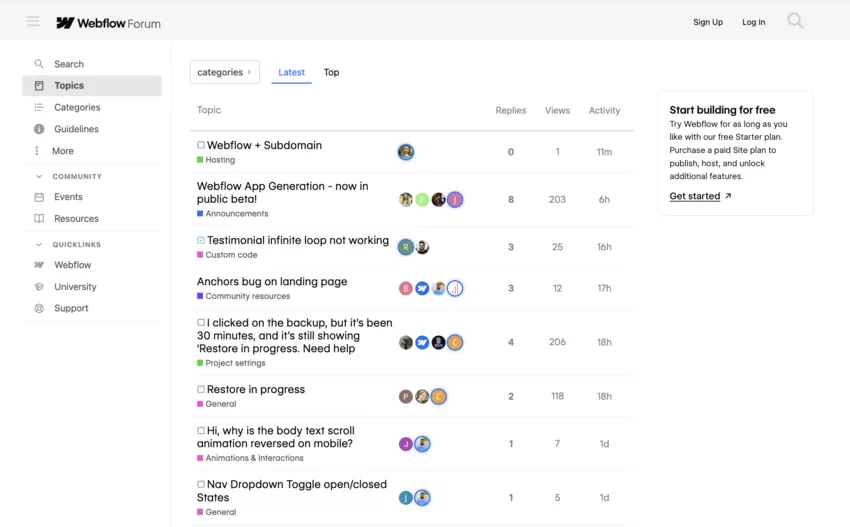The width and height of the screenshot is (850, 527).
Task: Open the categories dropdown filter
Action: (x=225, y=72)
